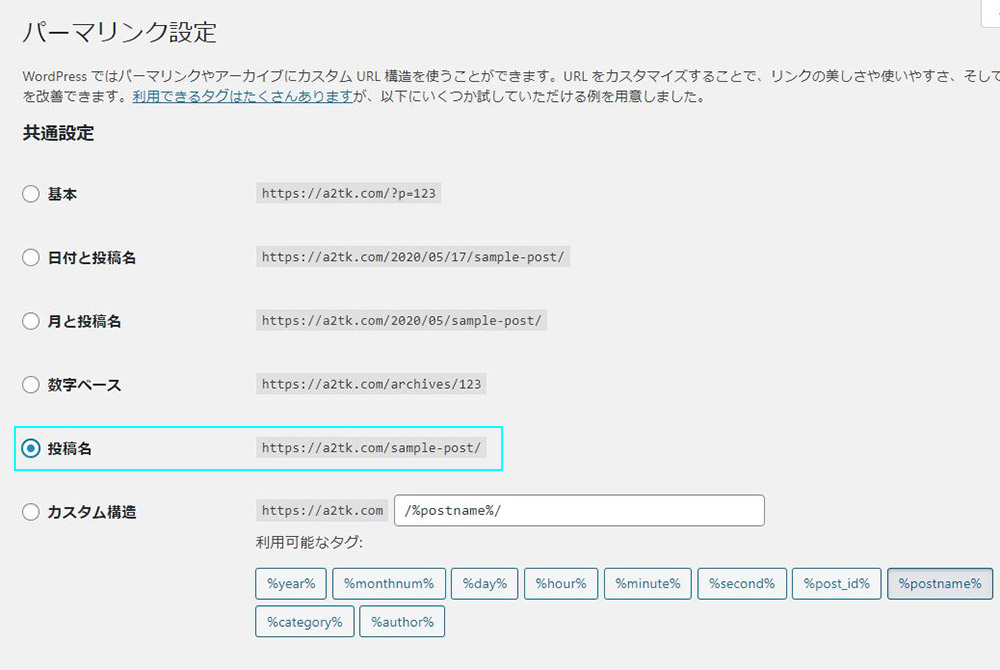
Task: Select the 月と投稿名 radio button
Action: pos(31,321)
